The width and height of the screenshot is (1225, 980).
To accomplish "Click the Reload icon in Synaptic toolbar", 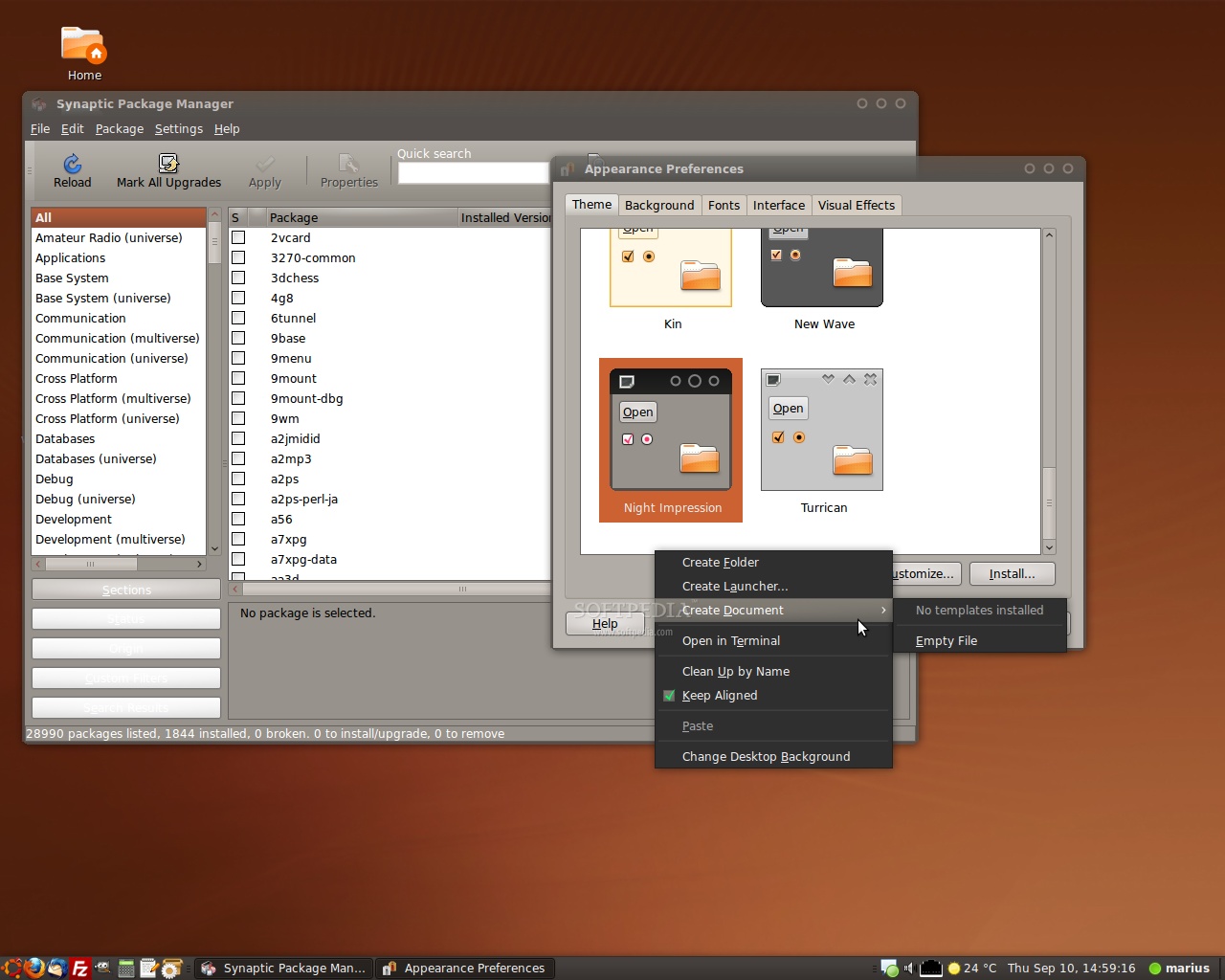I will 72,170.
